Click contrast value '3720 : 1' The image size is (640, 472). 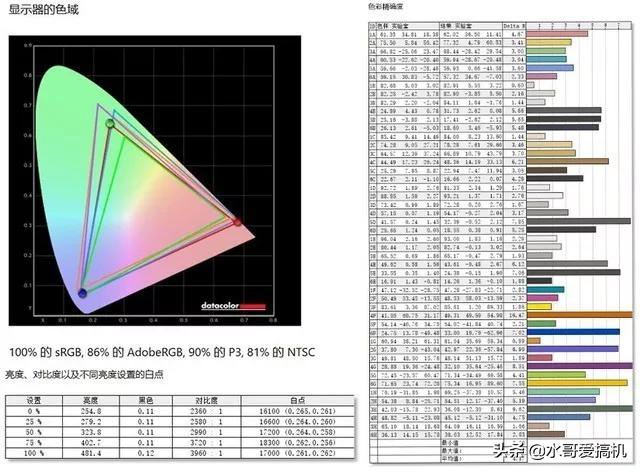tap(206, 443)
